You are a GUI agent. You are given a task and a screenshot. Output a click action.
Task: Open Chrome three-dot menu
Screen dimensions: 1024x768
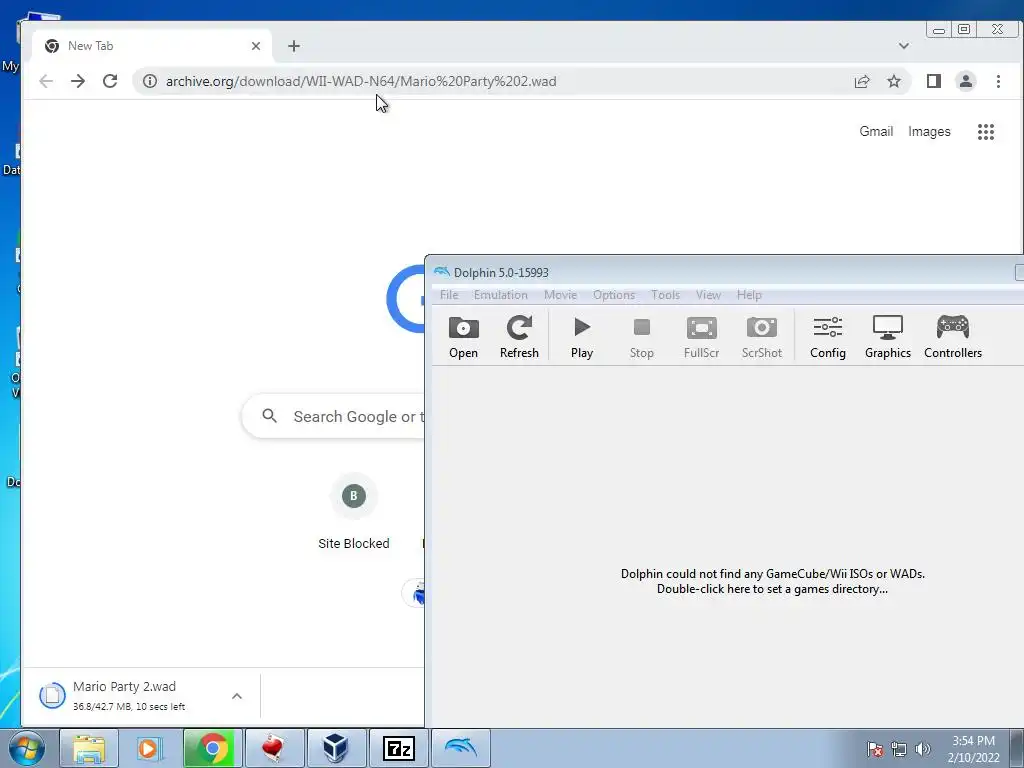(x=998, y=81)
